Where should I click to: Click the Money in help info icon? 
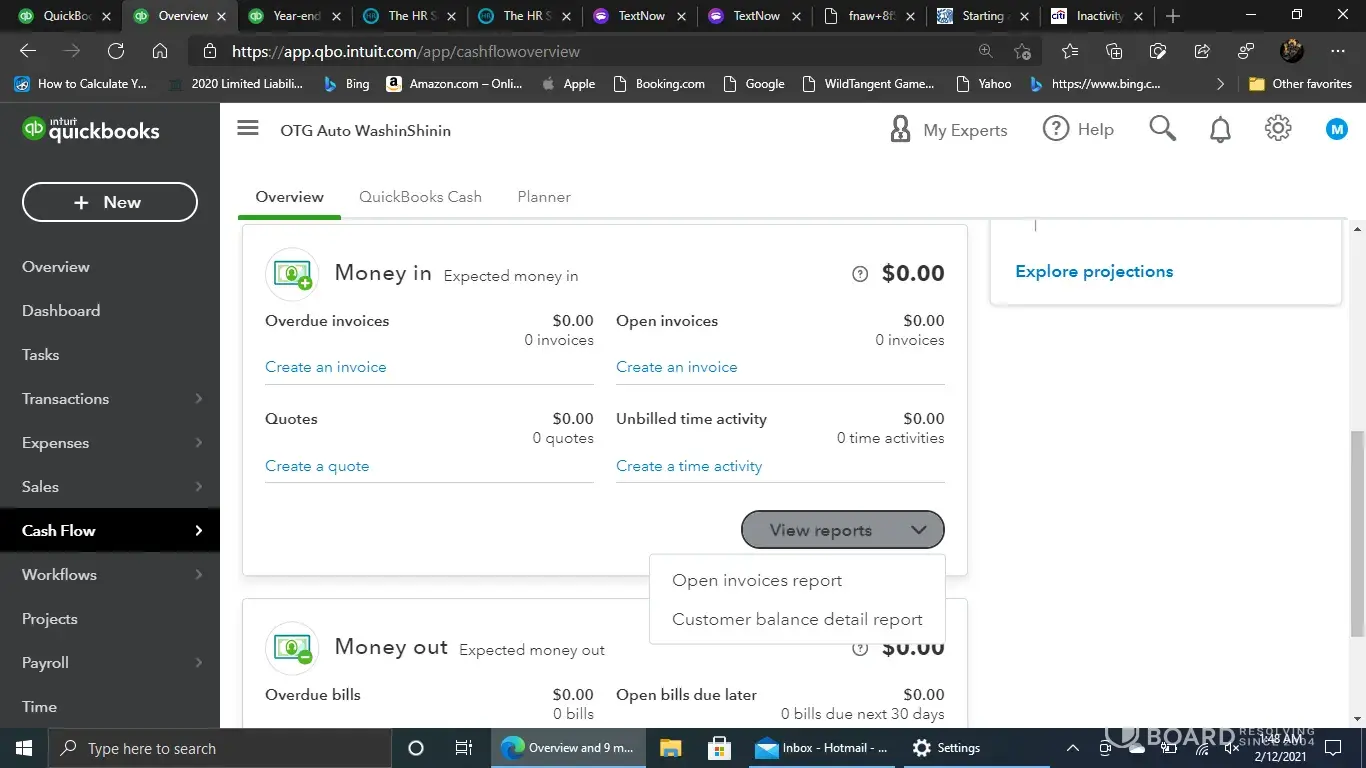click(x=860, y=274)
